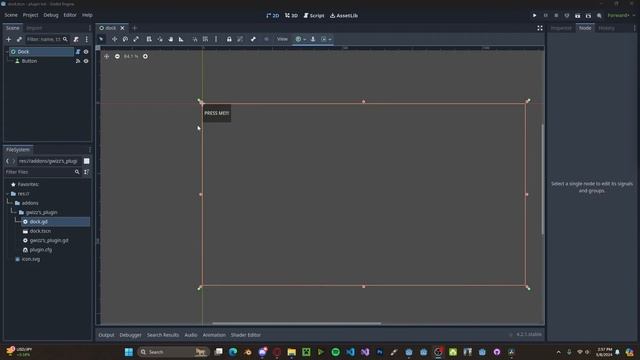Switch to the History tab

click(606, 28)
